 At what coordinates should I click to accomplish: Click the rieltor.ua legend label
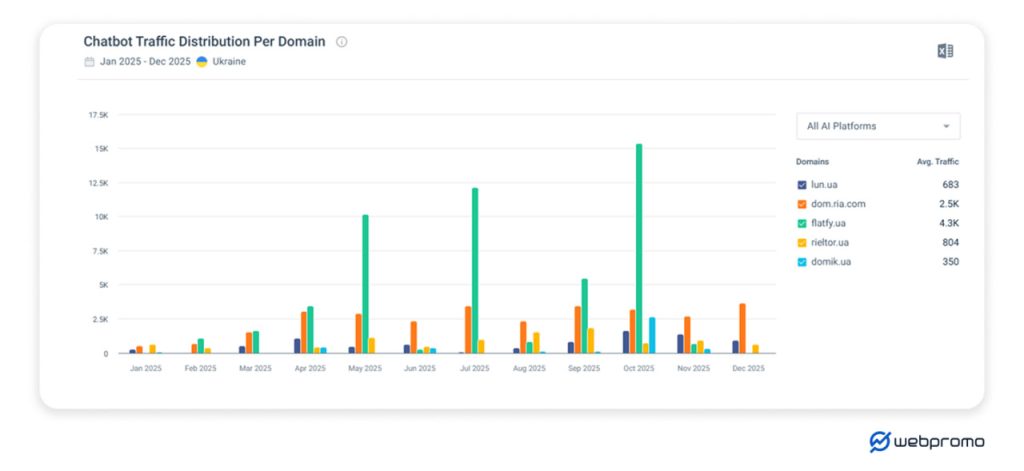(830, 242)
